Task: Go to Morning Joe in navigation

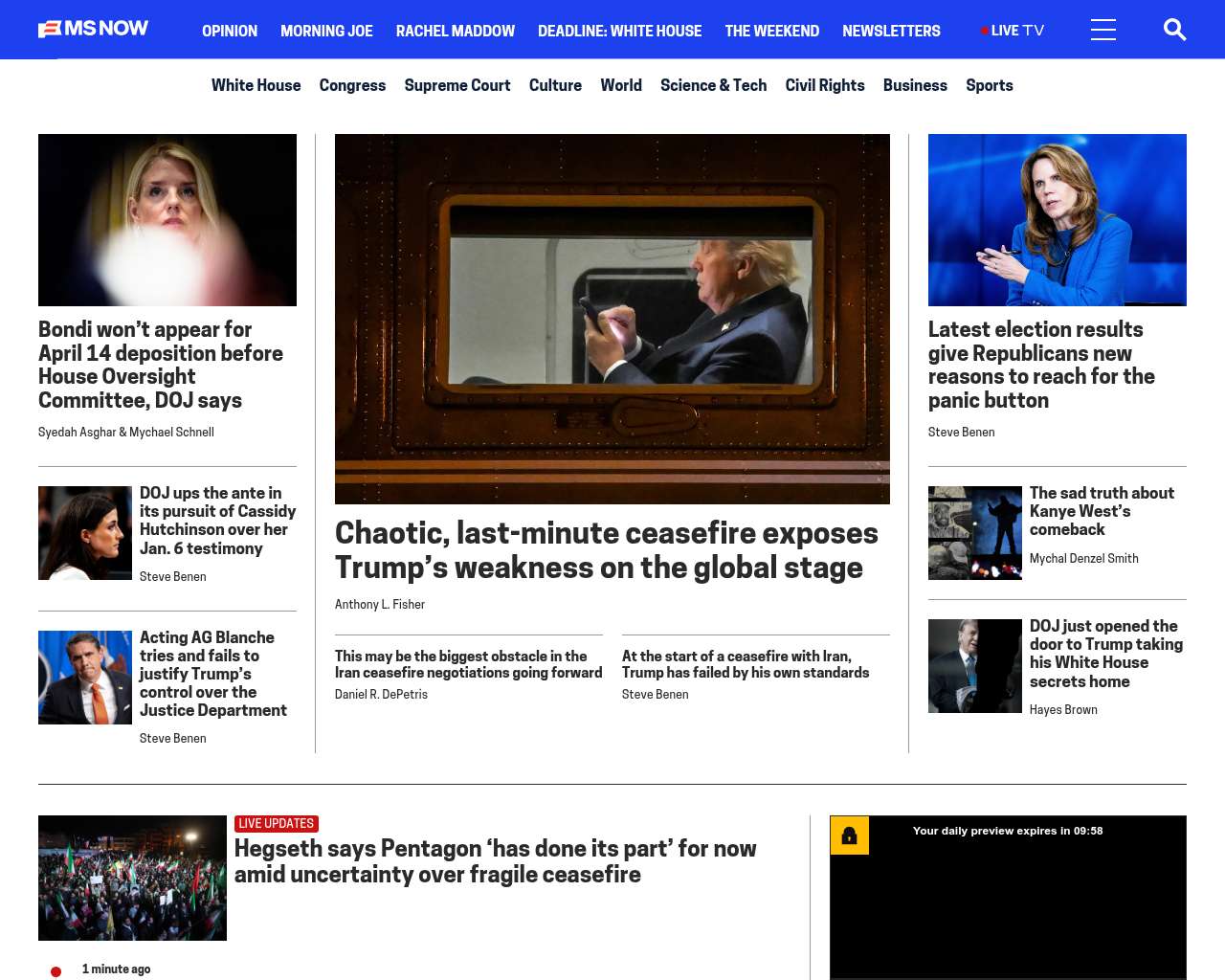Action: pyautogui.click(x=326, y=31)
